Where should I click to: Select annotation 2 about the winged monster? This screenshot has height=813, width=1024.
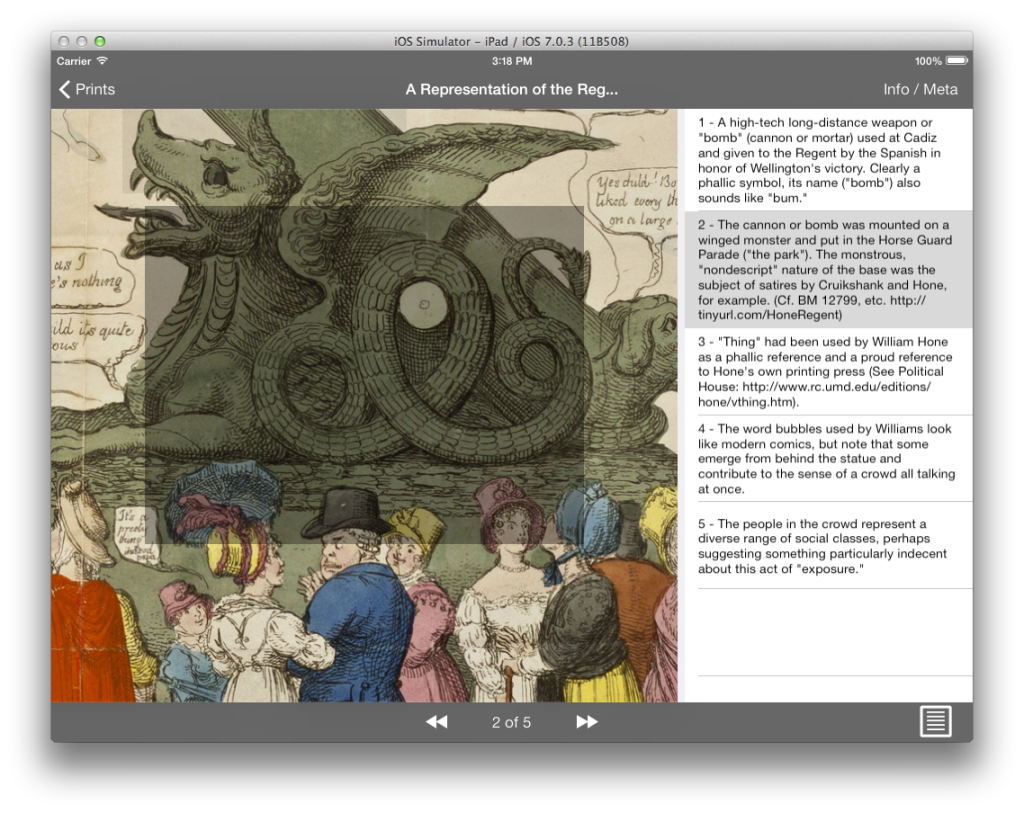pyautogui.click(x=828, y=270)
